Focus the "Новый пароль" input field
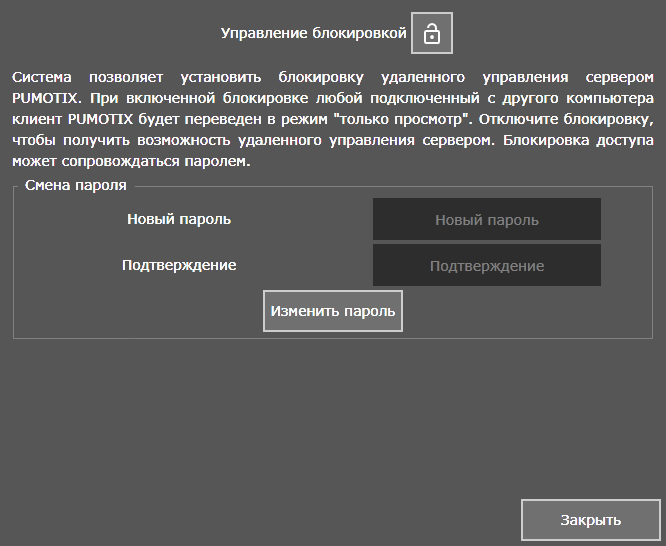666x546 pixels. (x=486, y=219)
